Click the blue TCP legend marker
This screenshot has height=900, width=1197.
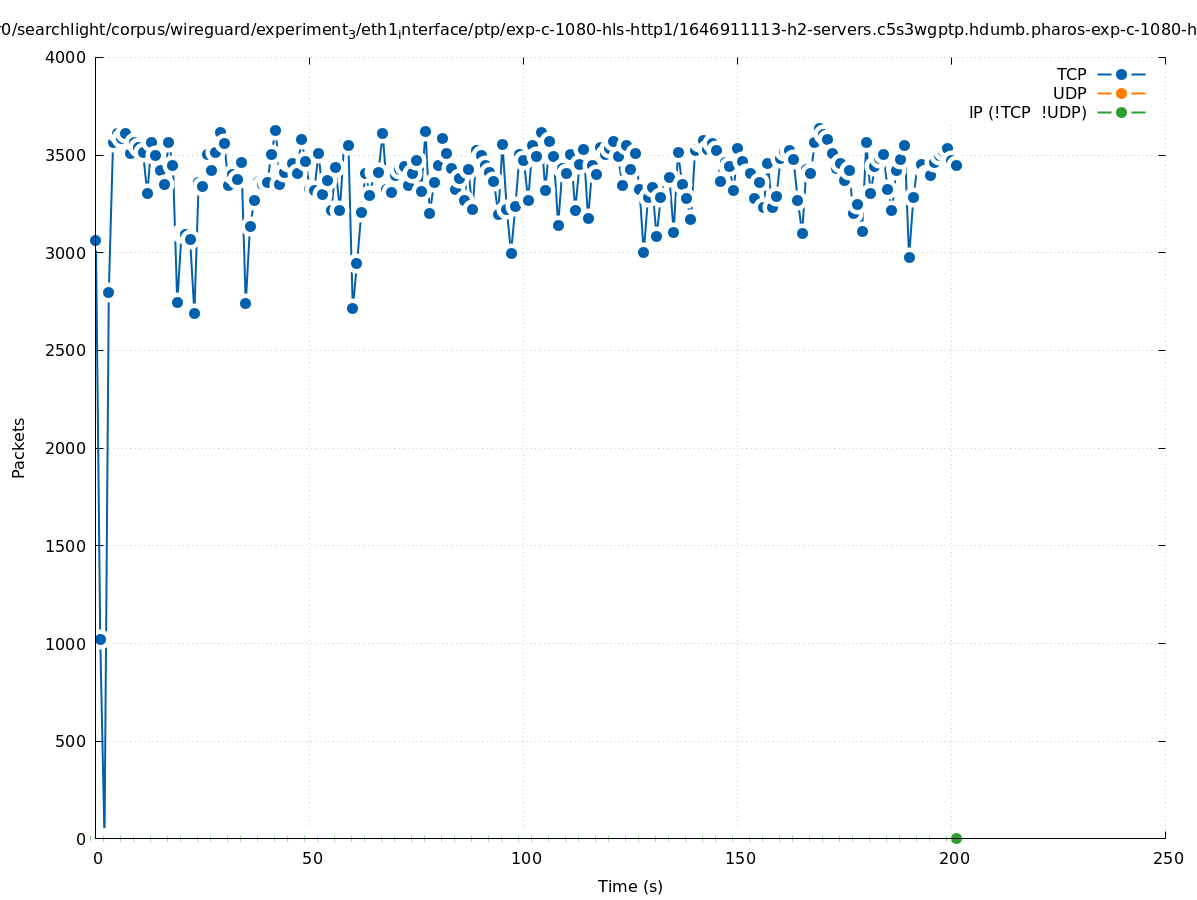click(1121, 74)
